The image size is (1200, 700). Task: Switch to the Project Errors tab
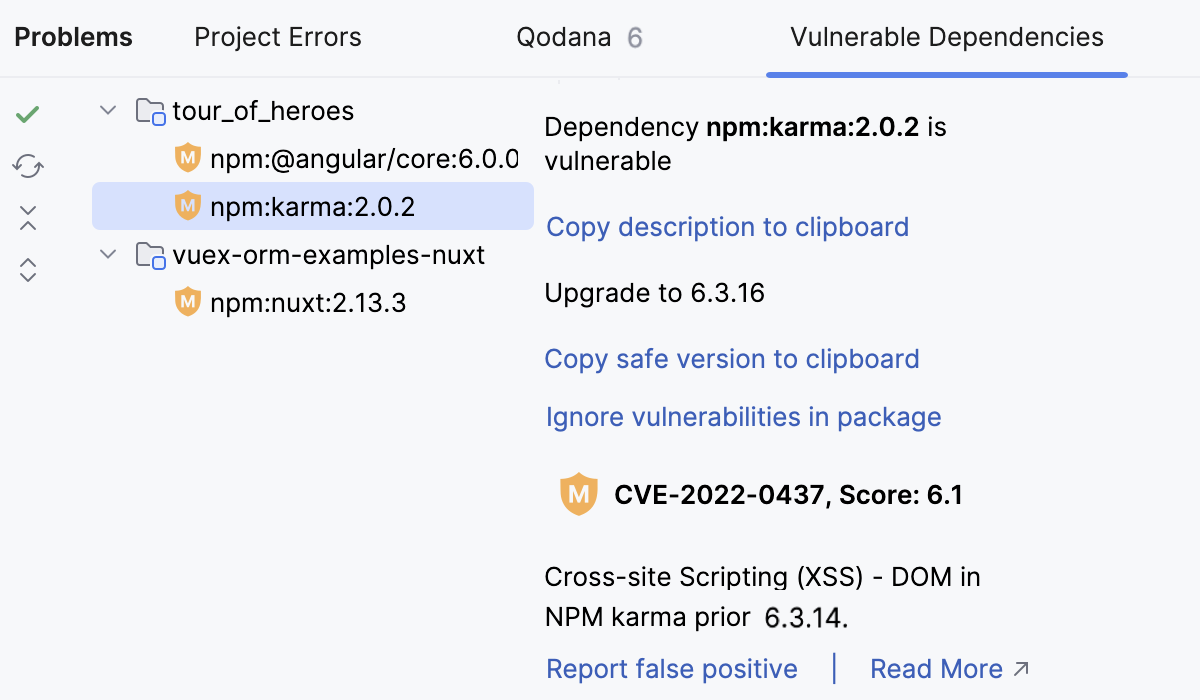click(277, 37)
